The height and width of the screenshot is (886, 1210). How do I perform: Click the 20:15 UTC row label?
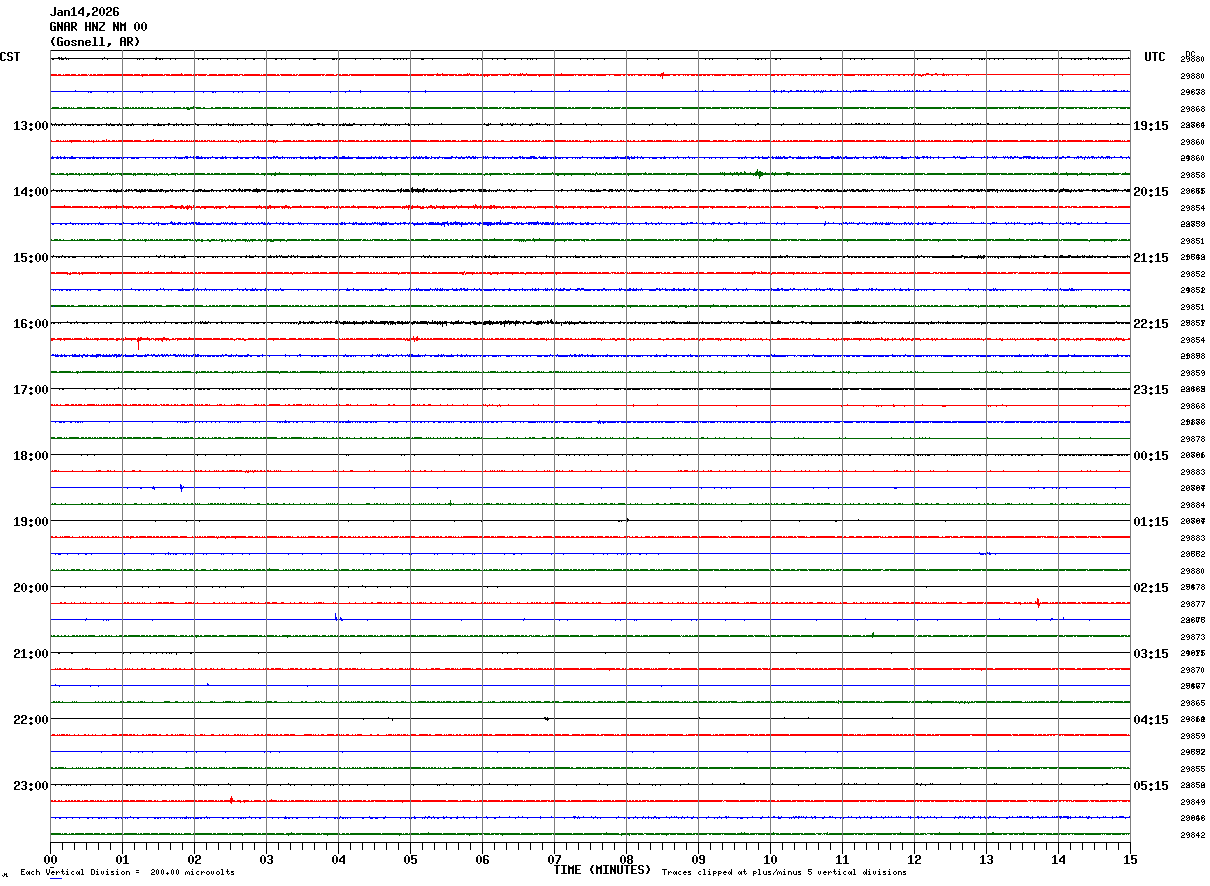click(1151, 192)
